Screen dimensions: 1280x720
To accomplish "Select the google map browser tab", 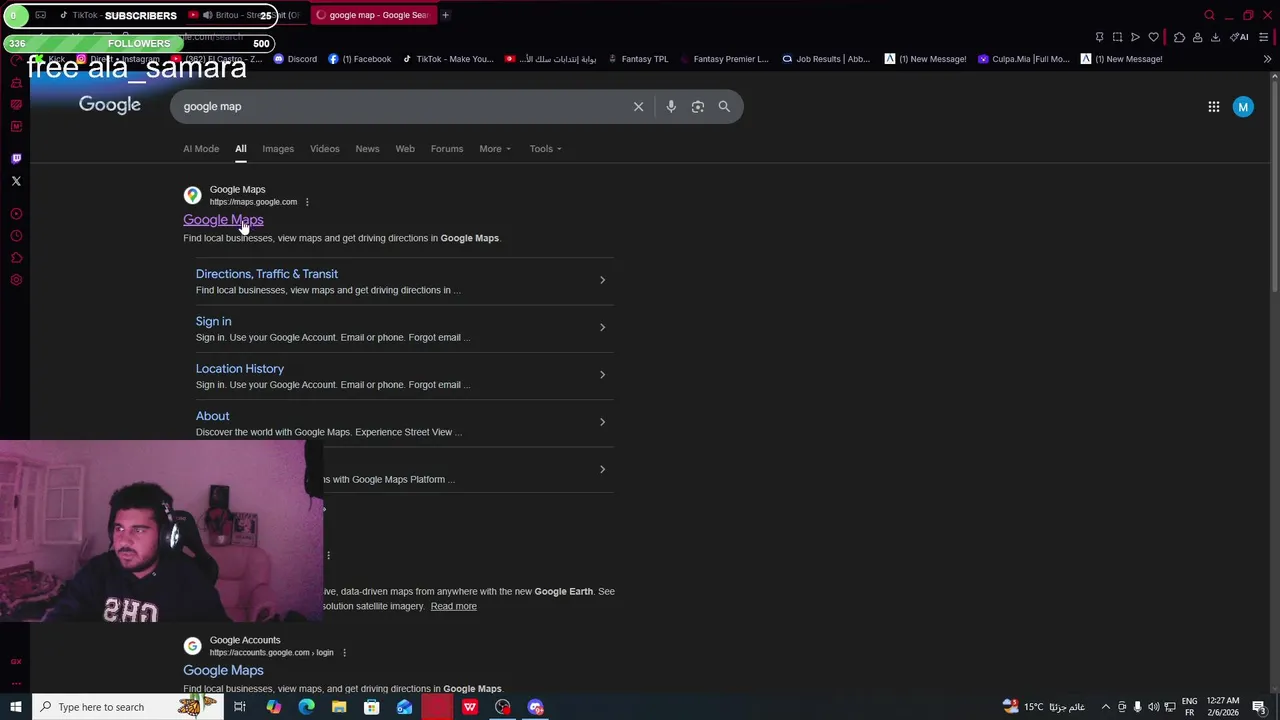I will pos(372,15).
